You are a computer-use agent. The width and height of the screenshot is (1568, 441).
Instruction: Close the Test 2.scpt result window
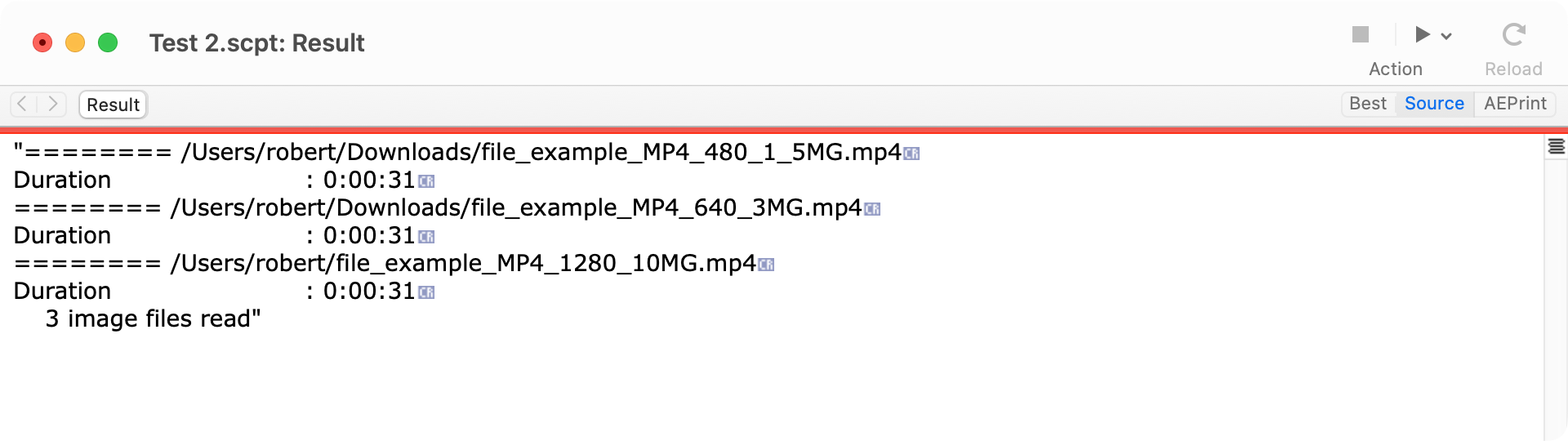(x=42, y=42)
